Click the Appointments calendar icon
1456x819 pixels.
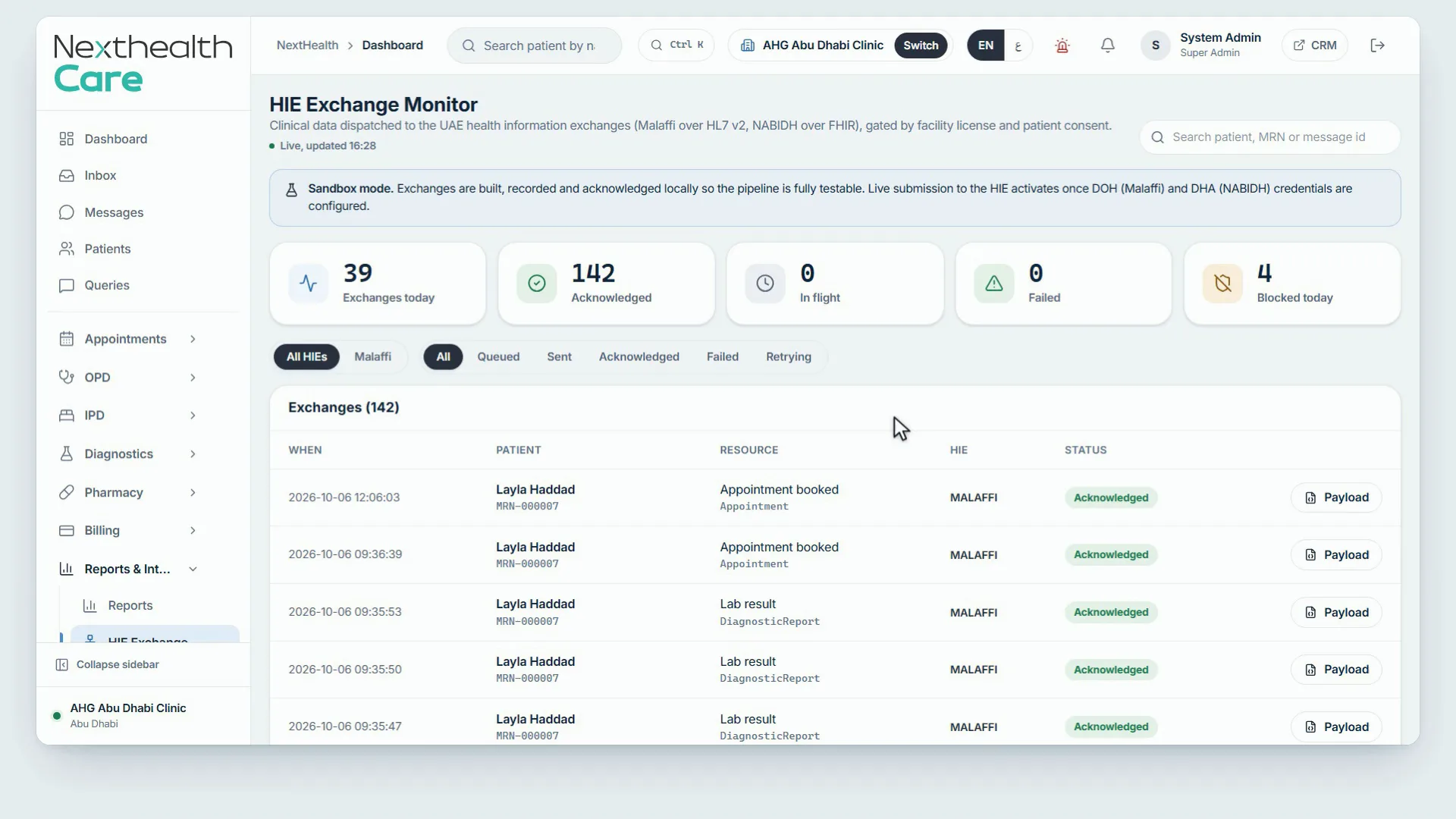point(67,339)
